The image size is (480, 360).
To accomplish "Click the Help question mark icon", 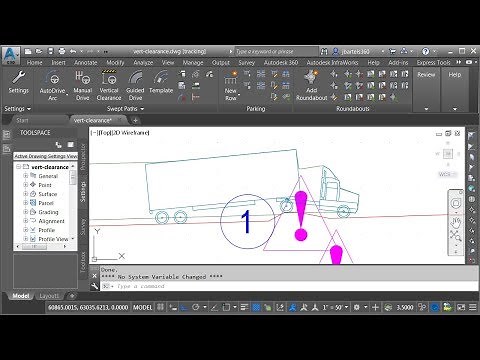I will [x=425, y=51].
